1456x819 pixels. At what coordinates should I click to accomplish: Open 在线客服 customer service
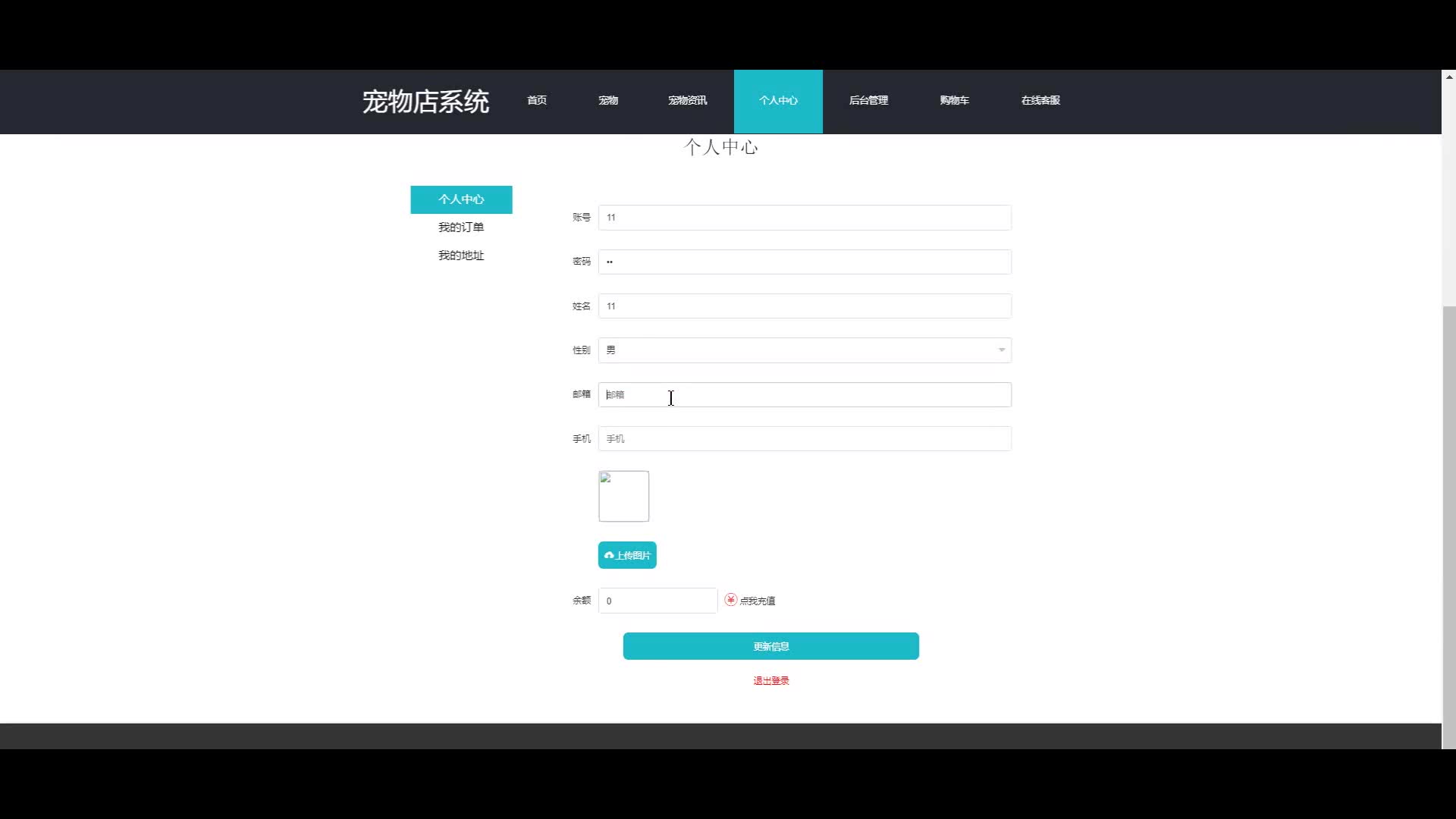1040,101
